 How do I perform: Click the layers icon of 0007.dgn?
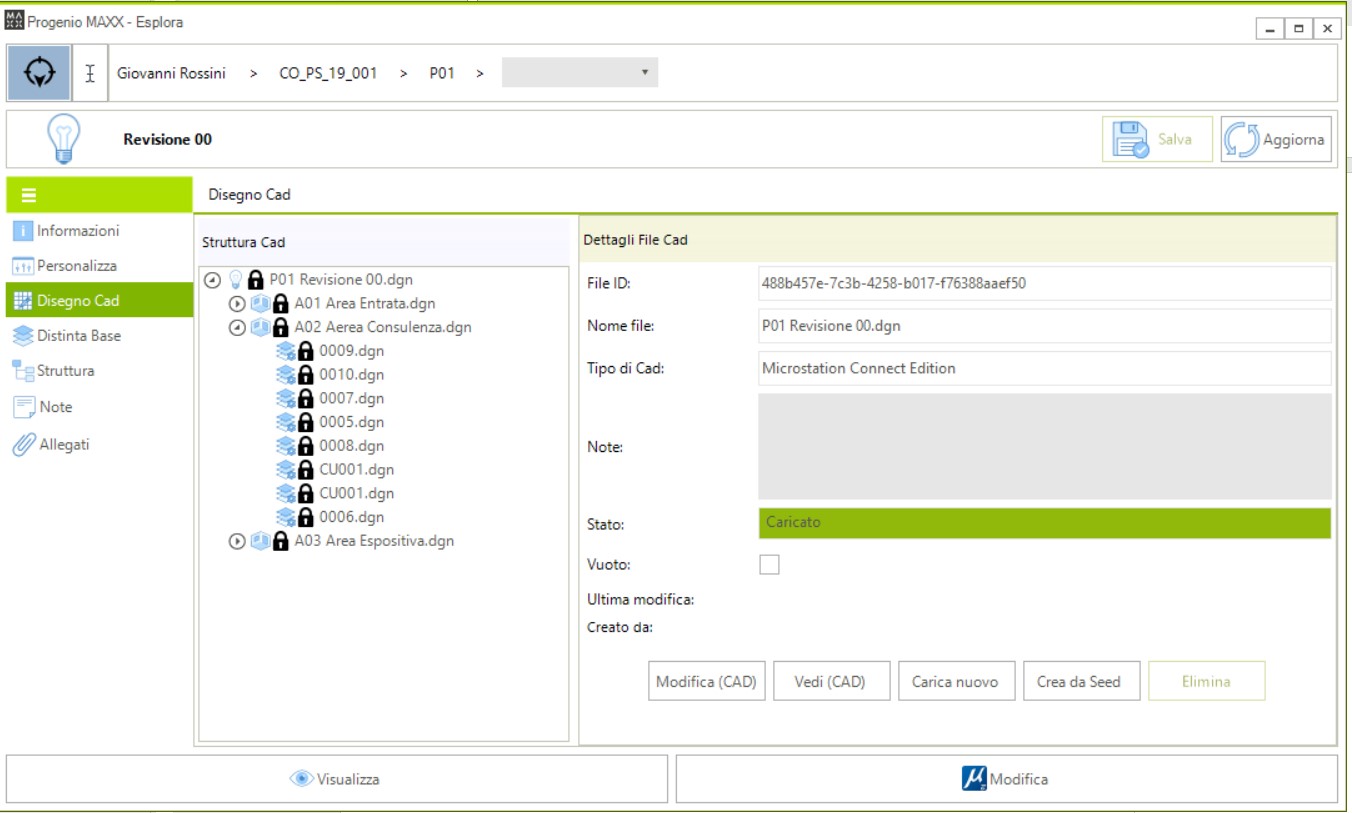(x=286, y=398)
